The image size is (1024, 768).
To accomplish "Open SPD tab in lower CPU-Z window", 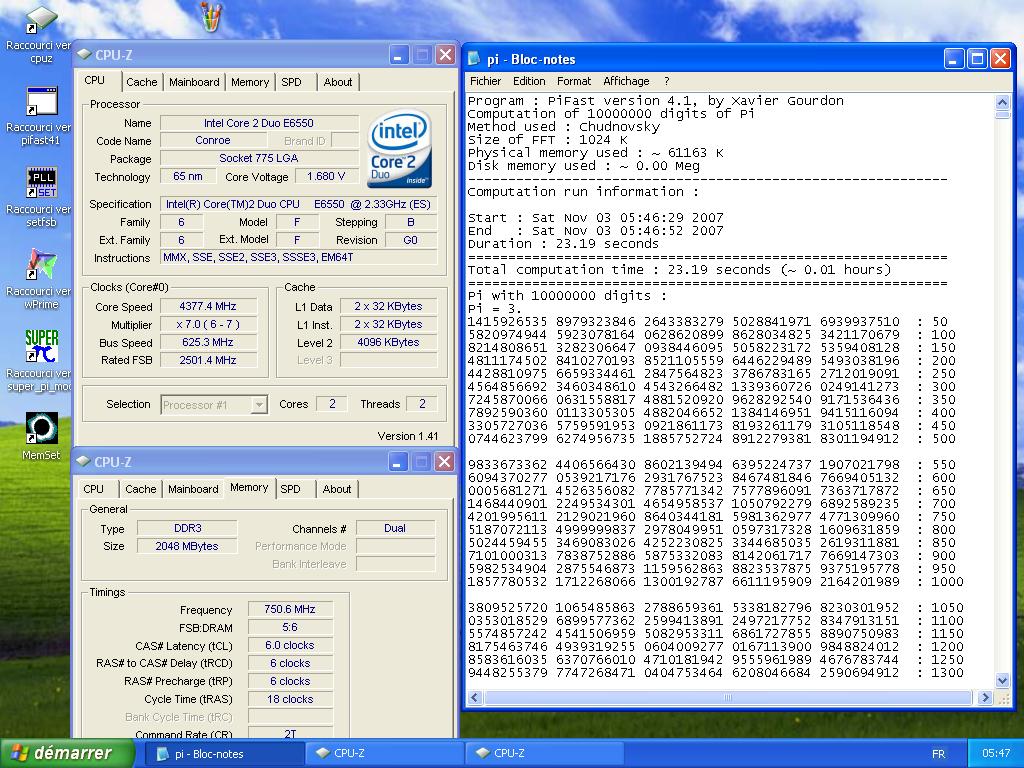I will [290, 489].
